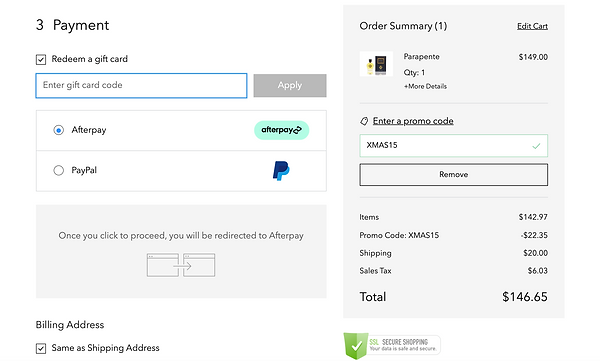This screenshot has height=361, width=600.
Task: Click the Billing Address heading
Action: (70, 325)
